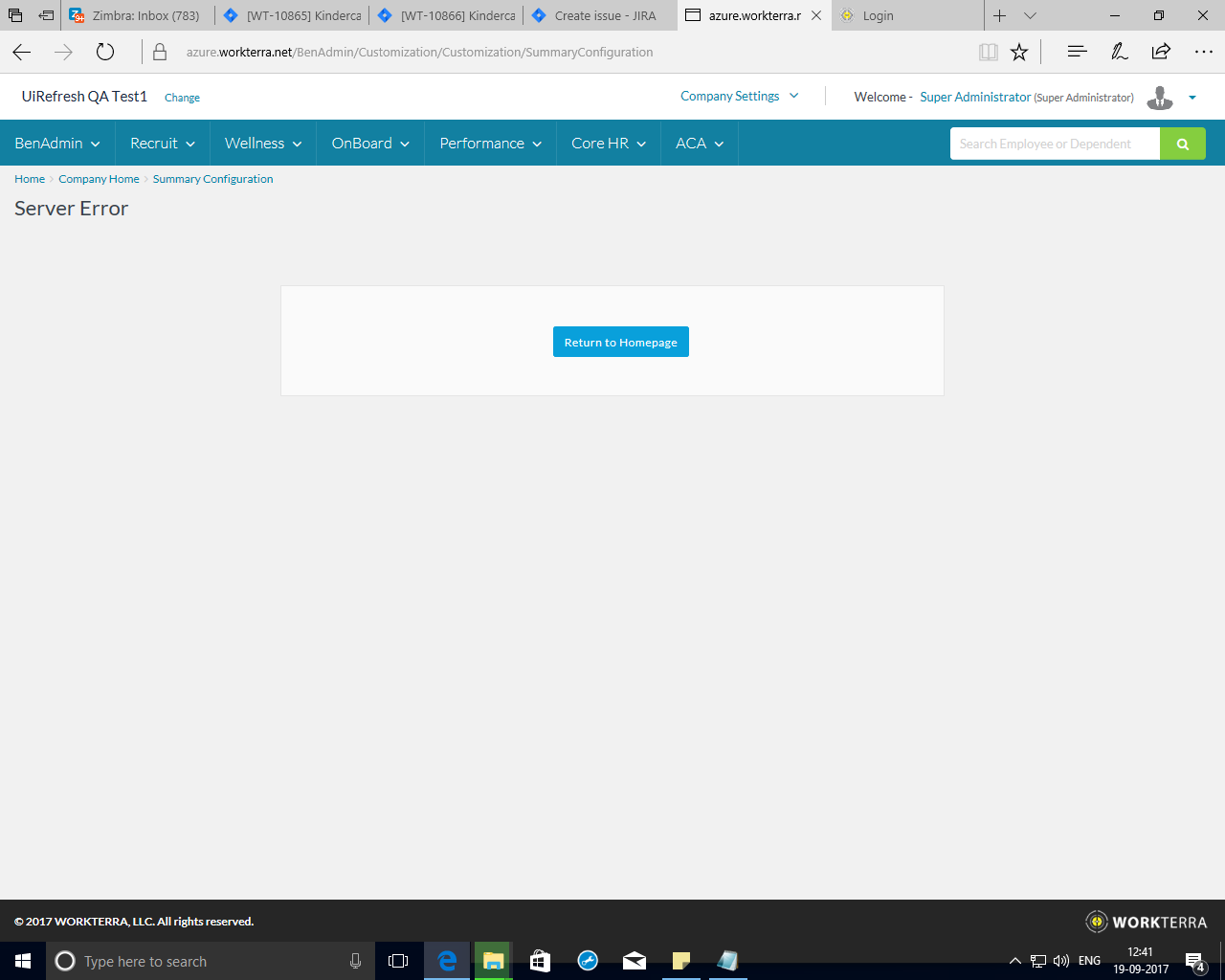Click the Search Employee or Dependent field

1053,143
